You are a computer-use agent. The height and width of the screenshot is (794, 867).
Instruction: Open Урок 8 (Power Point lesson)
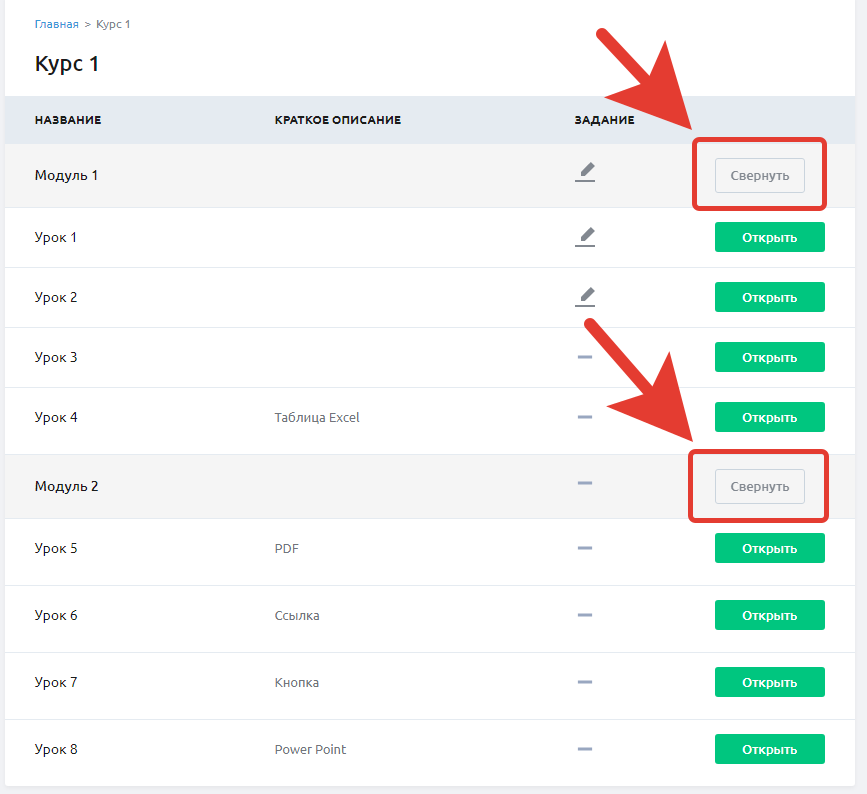pyautogui.click(x=770, y=749)
